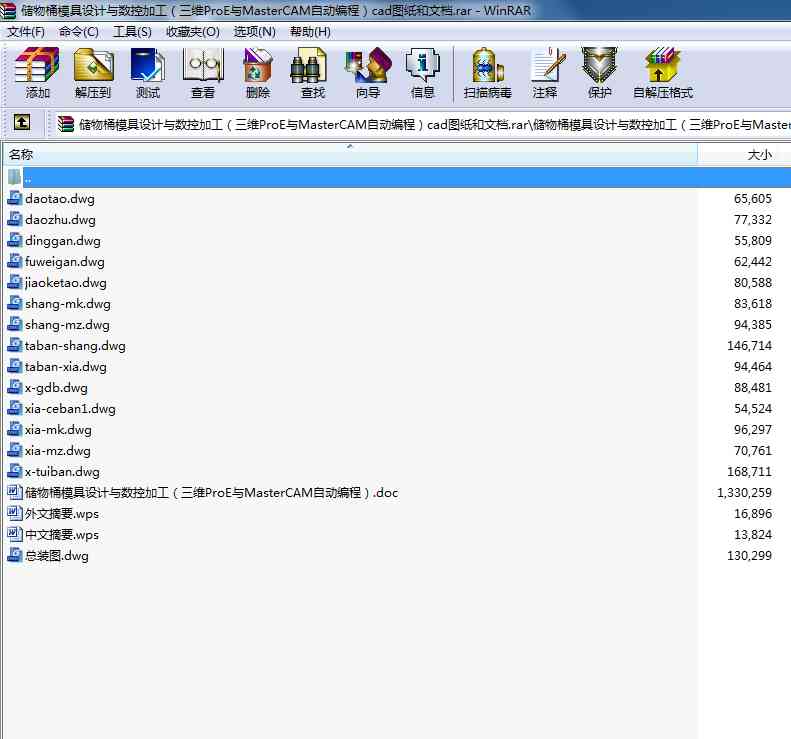Viewport: 791px width, 739px height.
Task: Click size value 65,605
Action: click(x=753, y=199)
